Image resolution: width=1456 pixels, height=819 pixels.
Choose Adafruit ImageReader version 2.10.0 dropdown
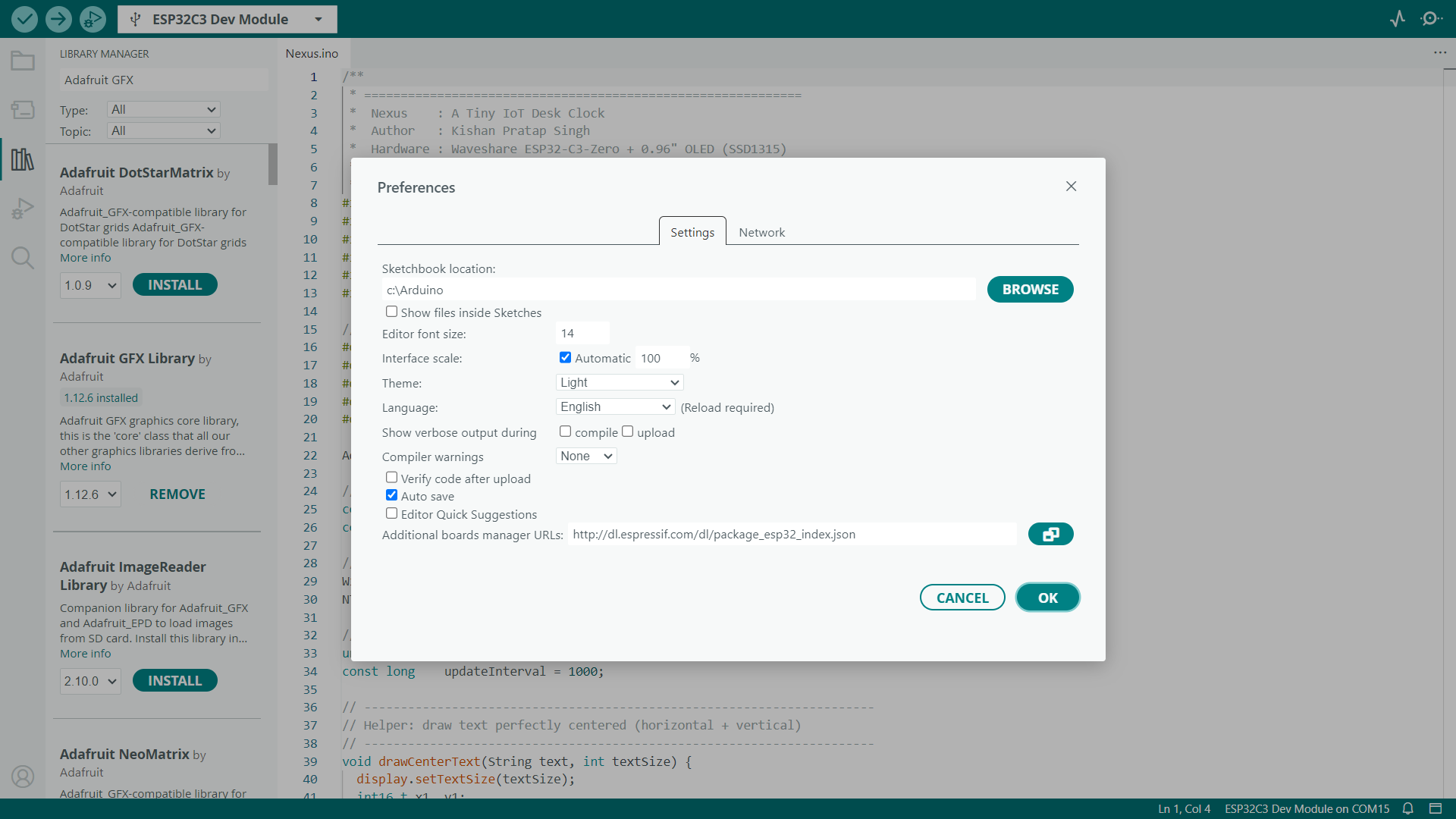pyautogui.click(x=90, y=681)
